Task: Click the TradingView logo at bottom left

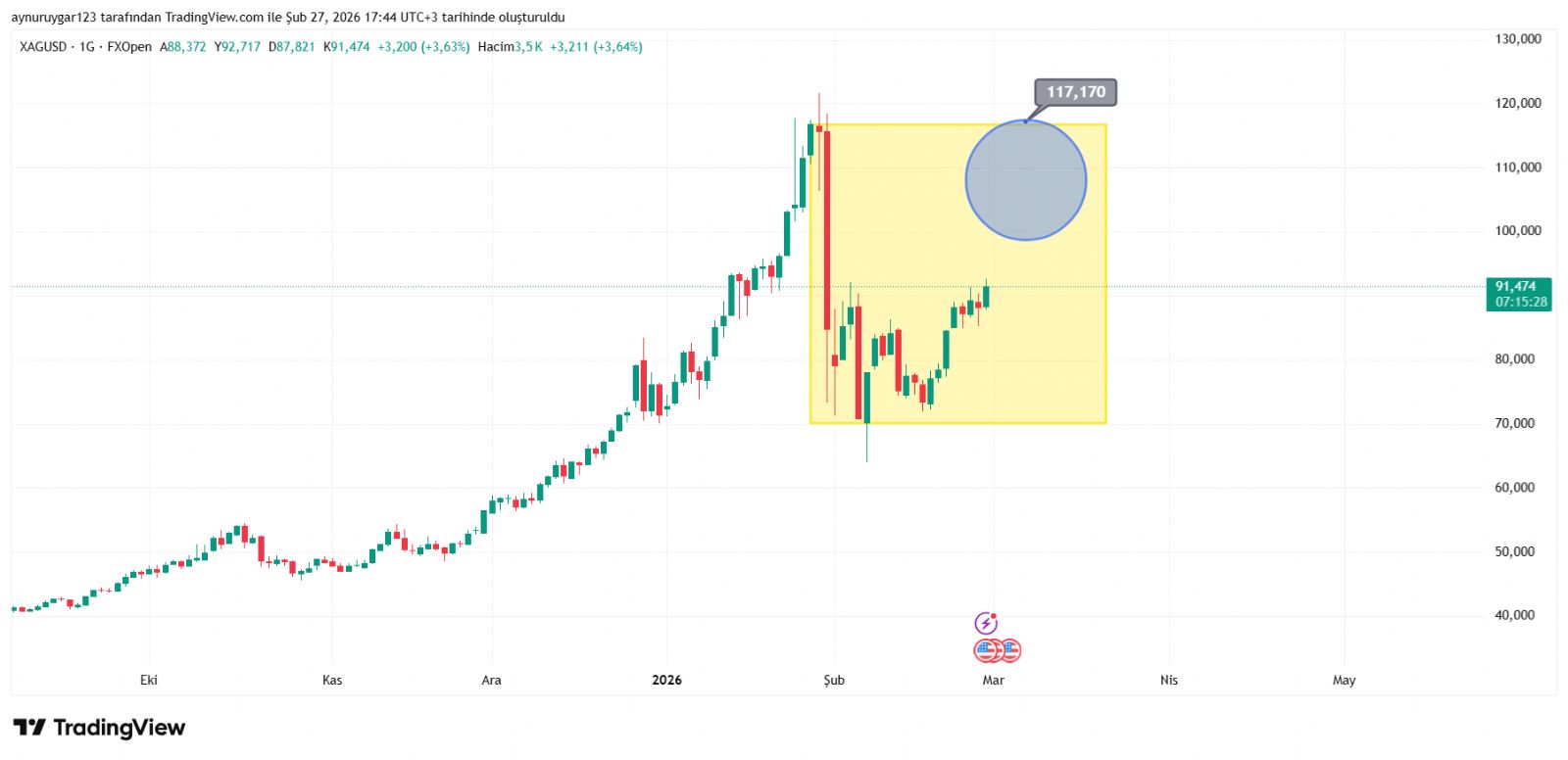Action: (x=99, y=728)
